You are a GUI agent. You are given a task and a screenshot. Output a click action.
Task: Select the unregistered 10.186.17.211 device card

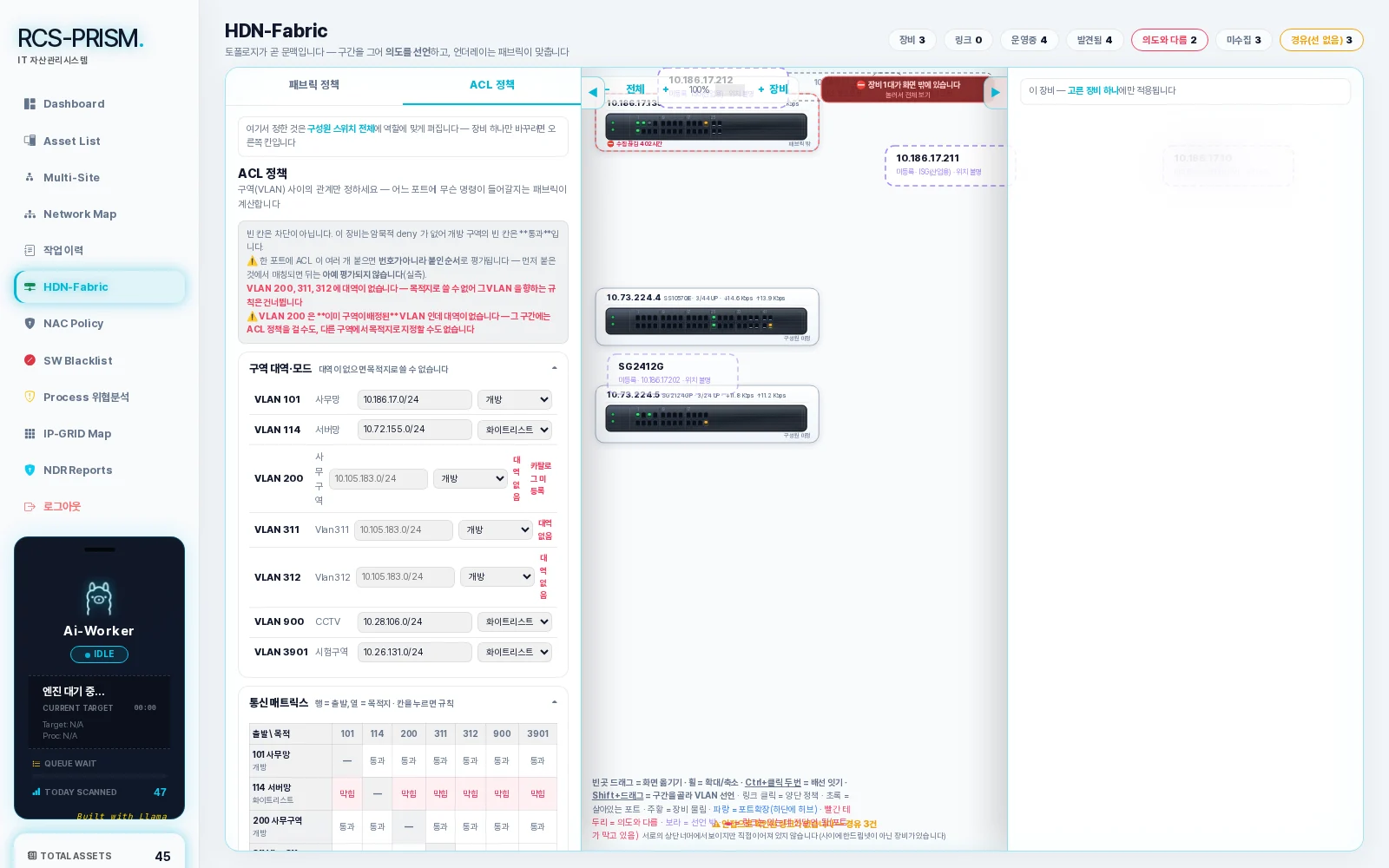945,165
